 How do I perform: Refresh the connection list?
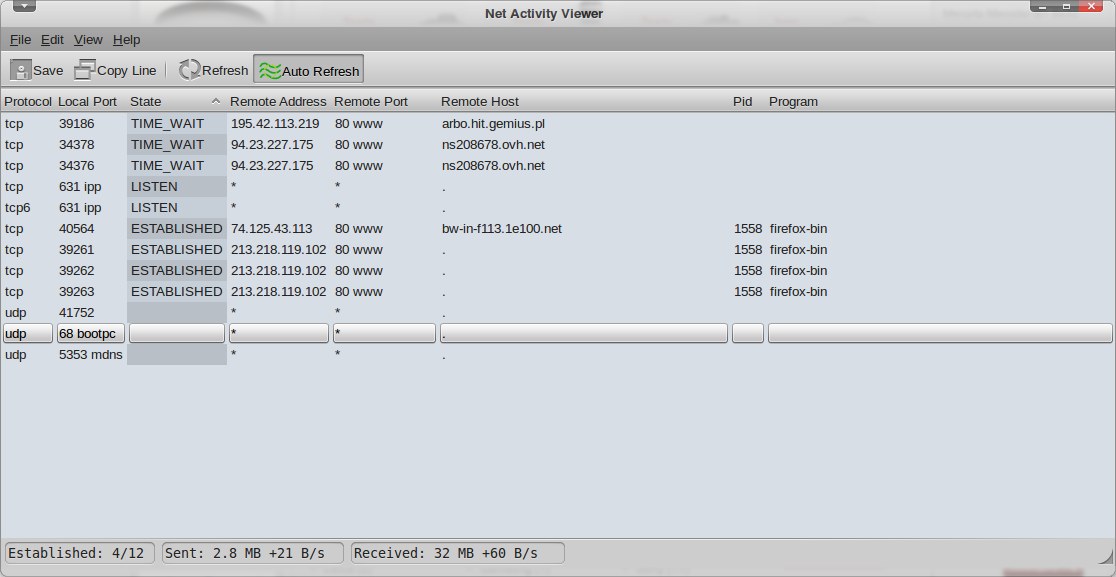(213, 70)
